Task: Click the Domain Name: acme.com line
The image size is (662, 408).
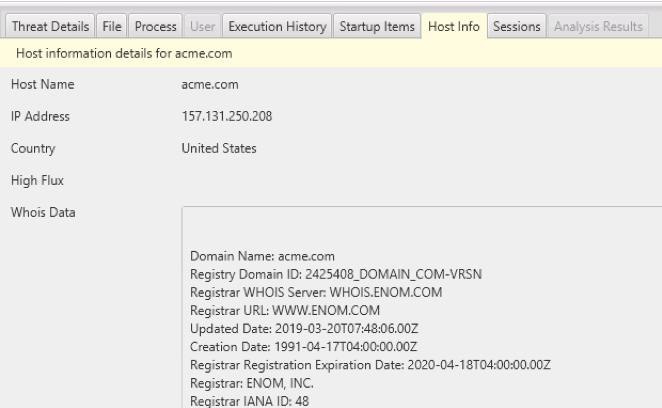Action: [x=262, y=256]
